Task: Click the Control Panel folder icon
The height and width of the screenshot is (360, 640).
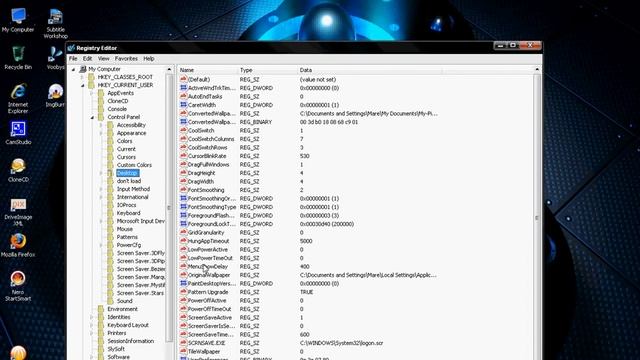Action: (x=101, y=117)
